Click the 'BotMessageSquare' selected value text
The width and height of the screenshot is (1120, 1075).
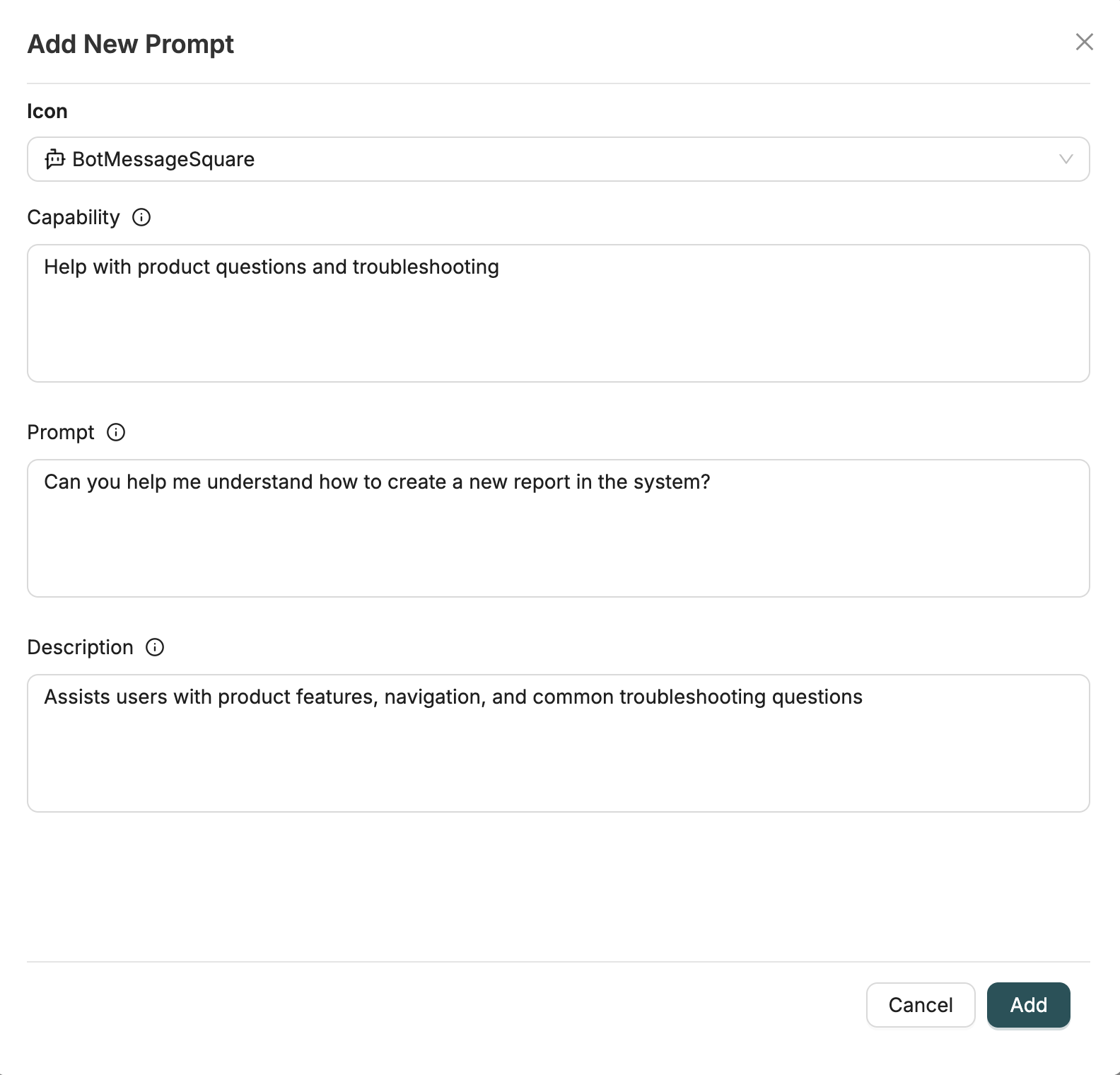(x=163, y=159)
